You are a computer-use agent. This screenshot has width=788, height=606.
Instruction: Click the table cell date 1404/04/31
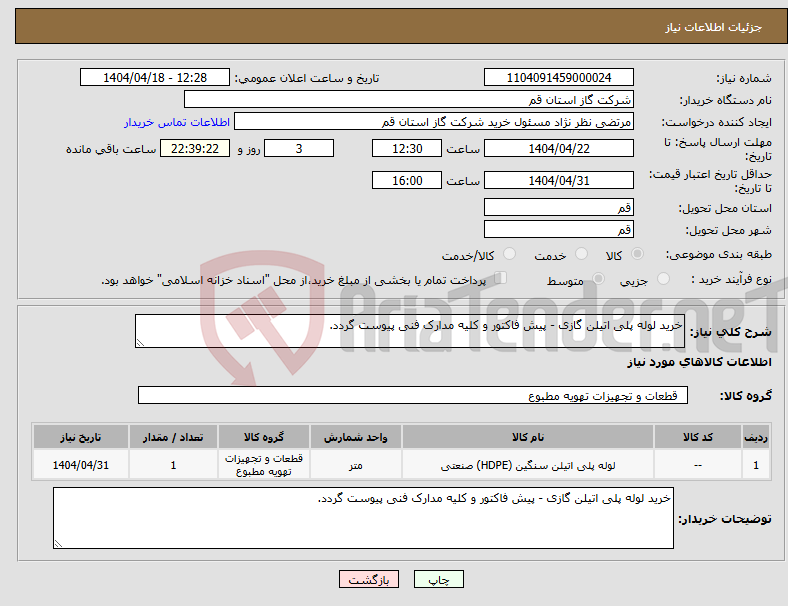tap(80, 465)
